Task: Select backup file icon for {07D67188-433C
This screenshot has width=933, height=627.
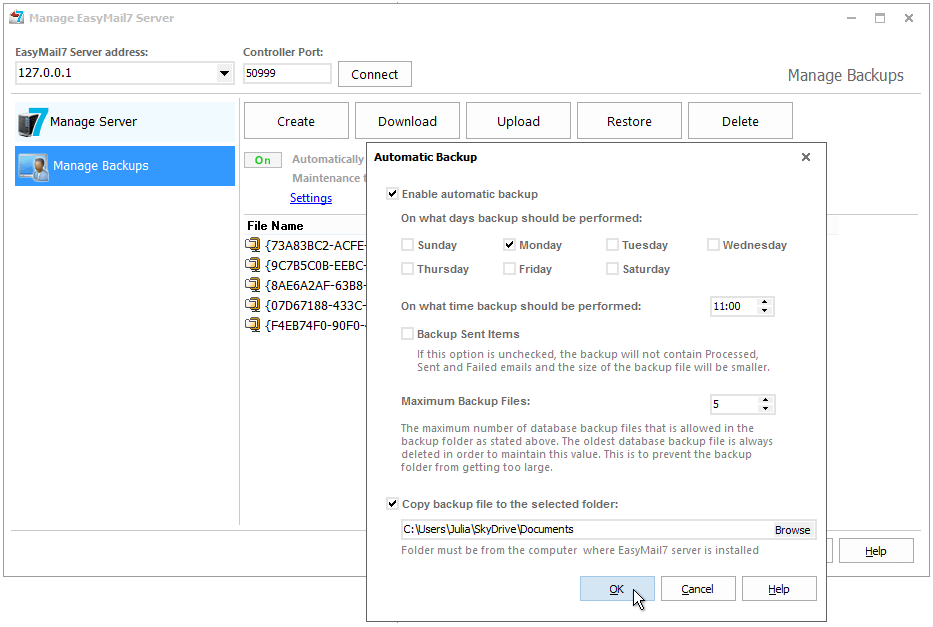Action: coord(253,305)
